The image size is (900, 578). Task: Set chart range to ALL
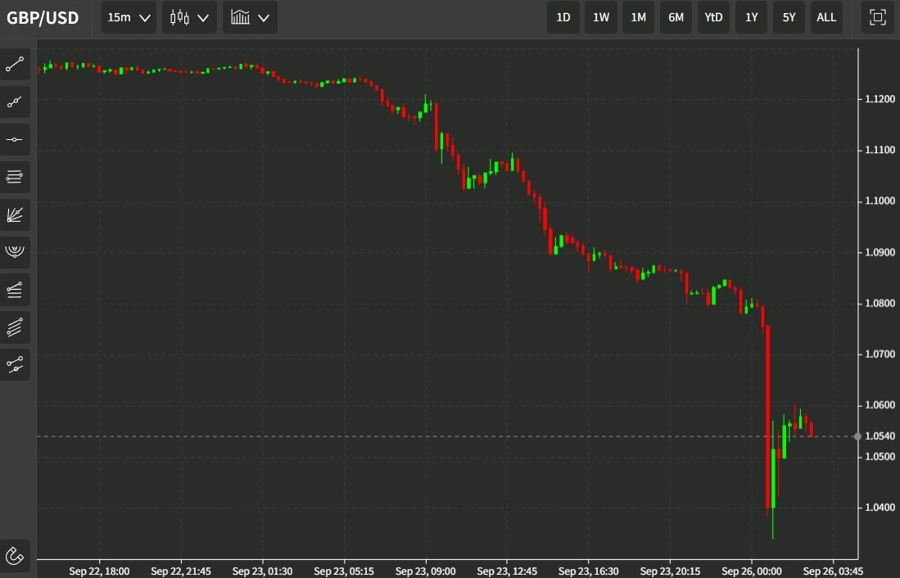coord(827,17)
